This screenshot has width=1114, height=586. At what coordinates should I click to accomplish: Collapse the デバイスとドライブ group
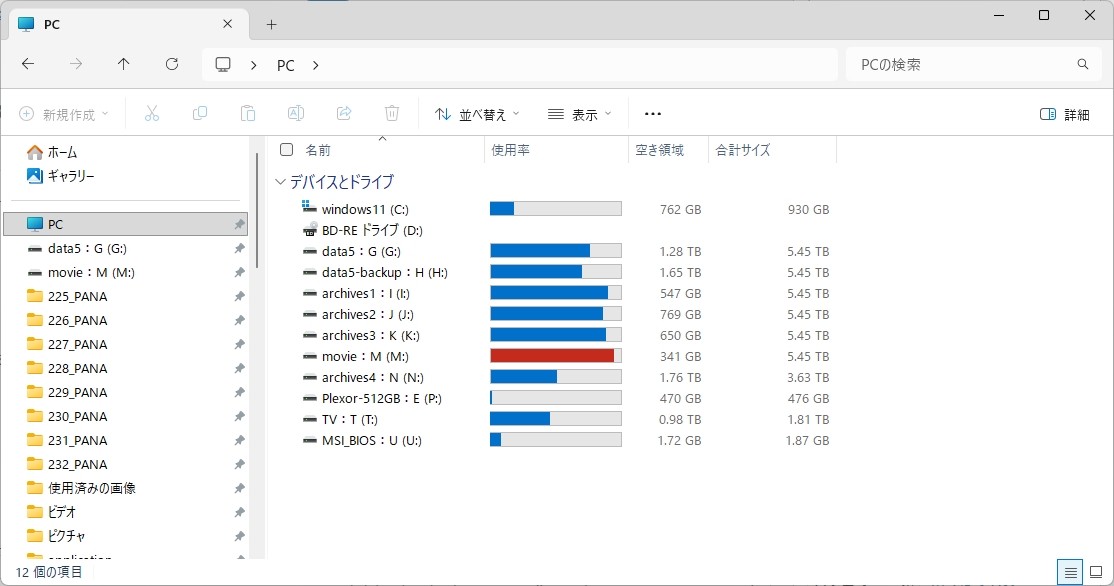pyautogui.click(x=280, y=182)
